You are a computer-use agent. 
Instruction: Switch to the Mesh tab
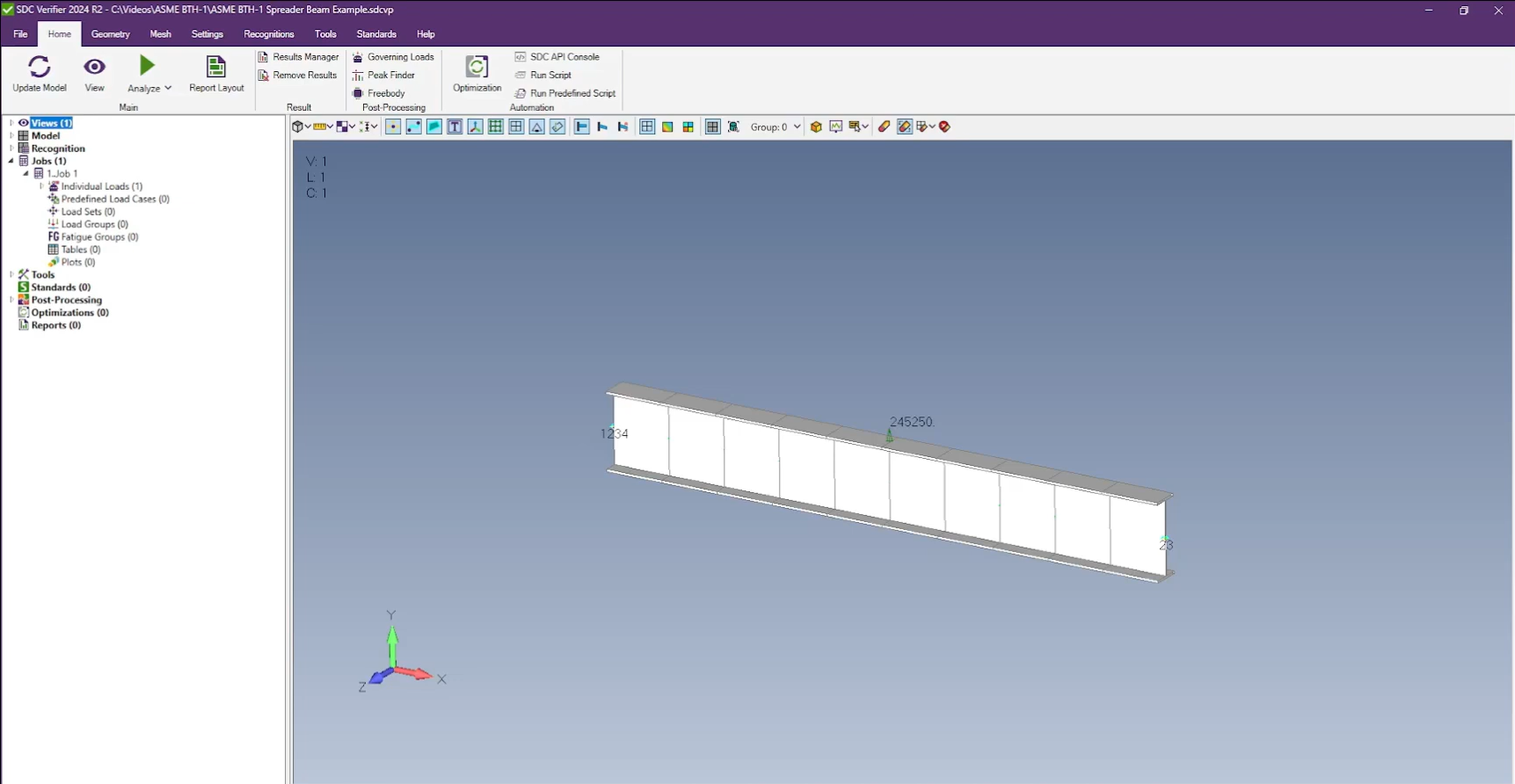161,34
